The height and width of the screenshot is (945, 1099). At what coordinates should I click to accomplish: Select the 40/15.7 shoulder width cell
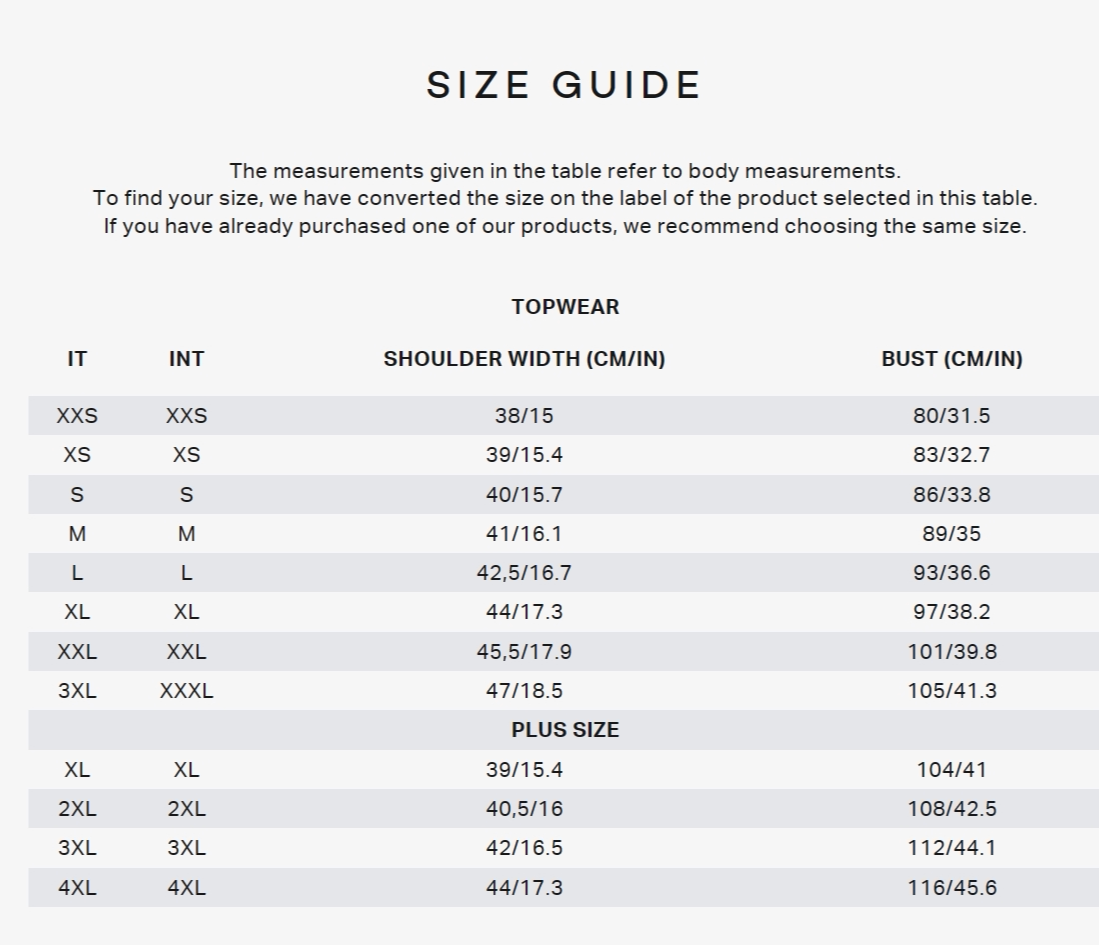point(524,495)
